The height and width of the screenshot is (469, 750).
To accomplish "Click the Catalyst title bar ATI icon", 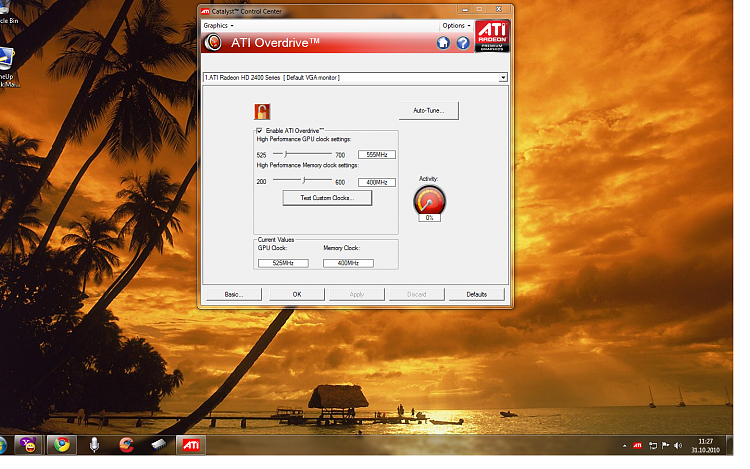I will [x=205, y=11].
